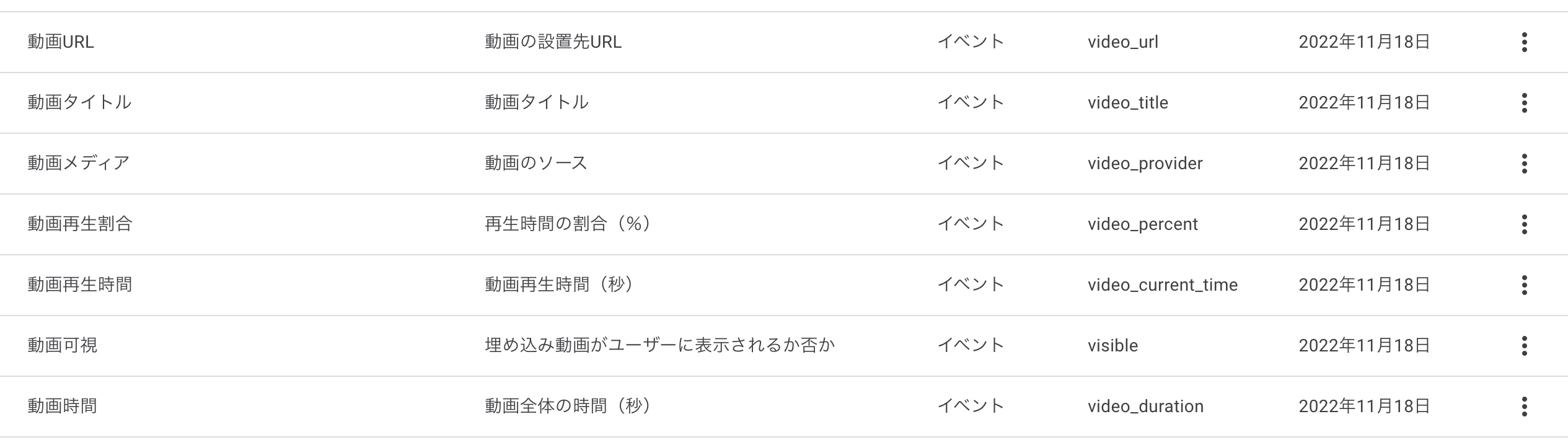The width and height of the screenshot is (1568, 445).
Task: Click description 埋め込み動画がユーザーに表示されるか否か
Action: coord(660,346)
